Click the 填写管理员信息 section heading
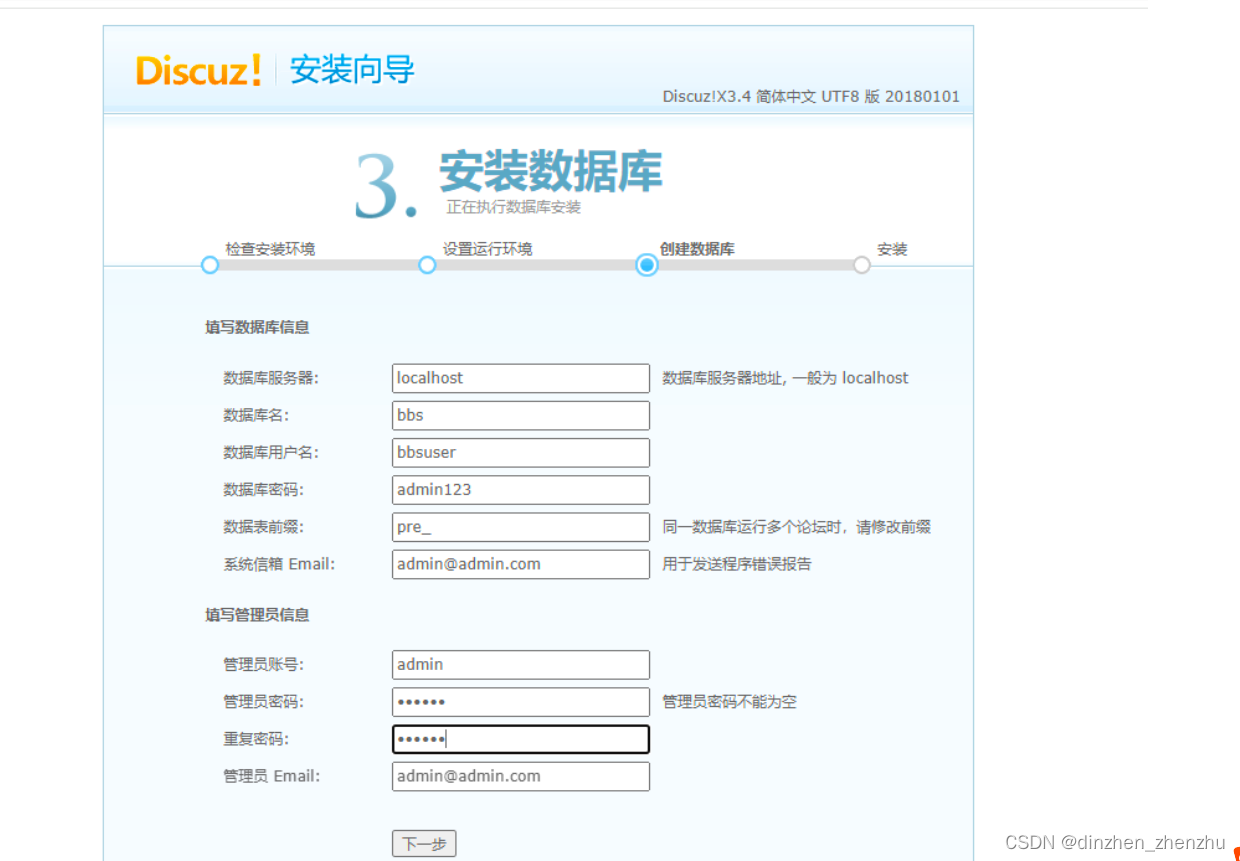Screen dimensions: 1240x861 pyautogui.click(x=257, y=615)
